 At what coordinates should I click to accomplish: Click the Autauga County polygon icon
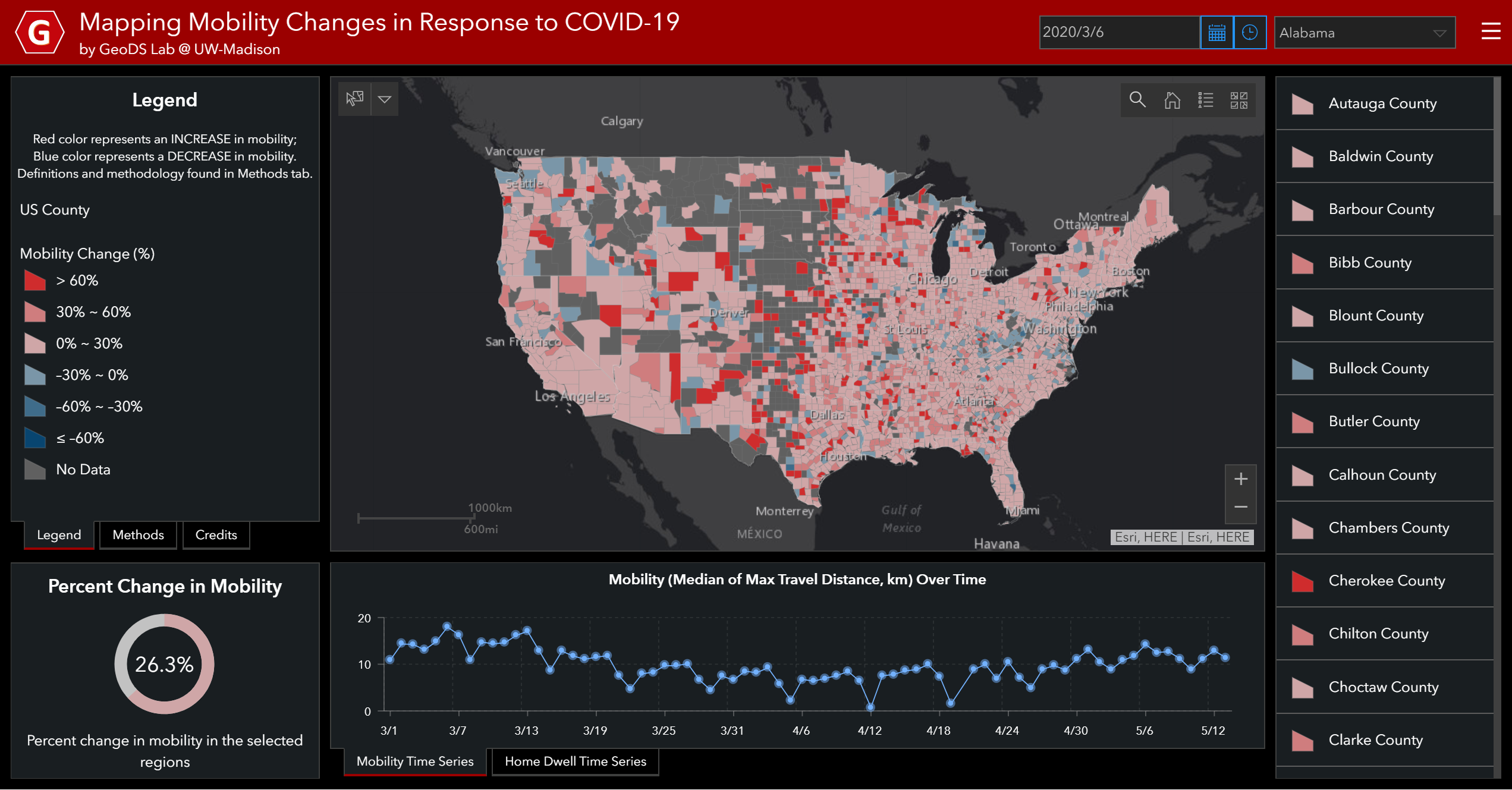point(1302,104)
